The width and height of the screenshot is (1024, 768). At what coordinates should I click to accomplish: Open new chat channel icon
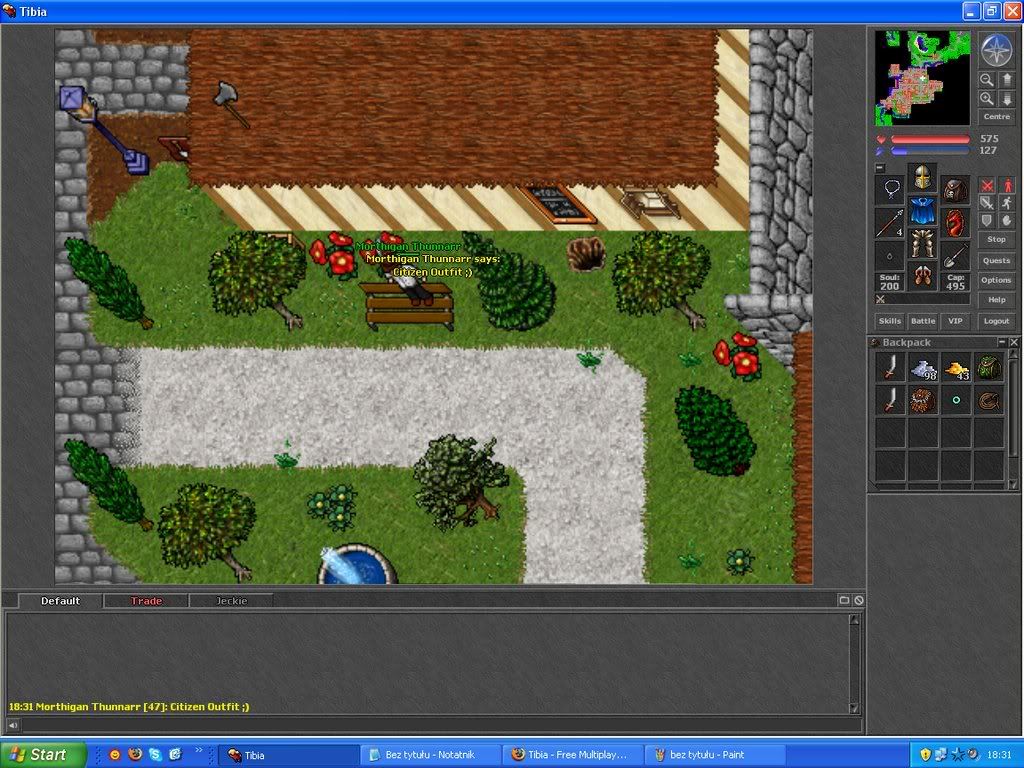844,600
